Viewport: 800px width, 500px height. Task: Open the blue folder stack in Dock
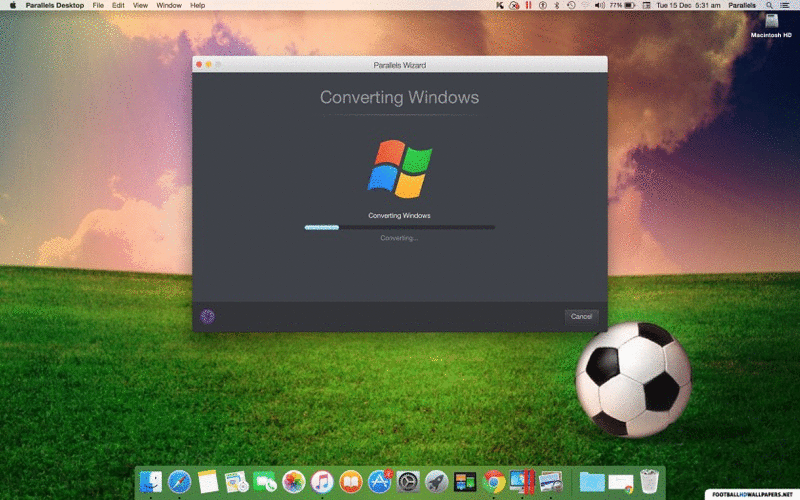591,482
